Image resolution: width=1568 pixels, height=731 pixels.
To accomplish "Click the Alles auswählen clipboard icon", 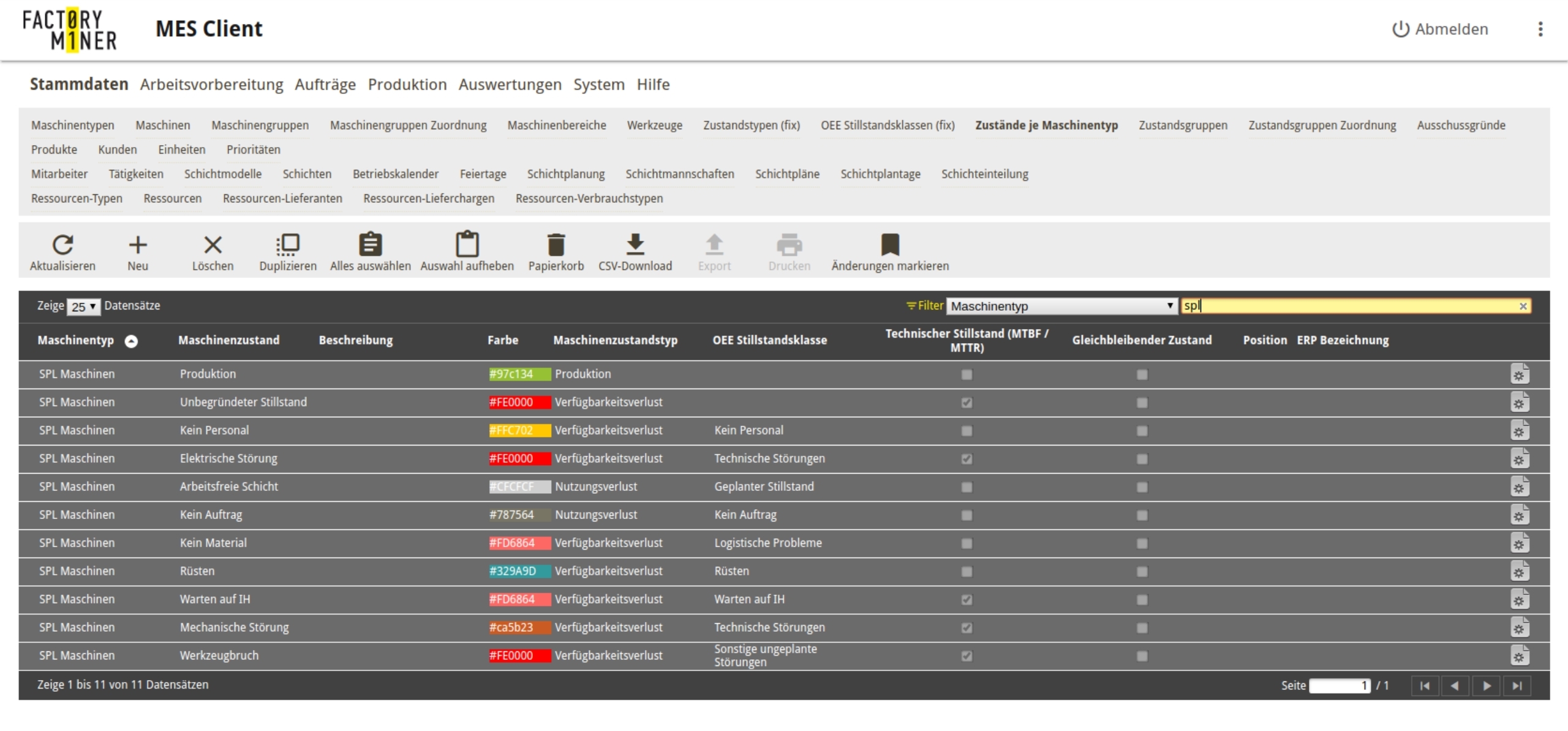I will click(x=370, y=244).
